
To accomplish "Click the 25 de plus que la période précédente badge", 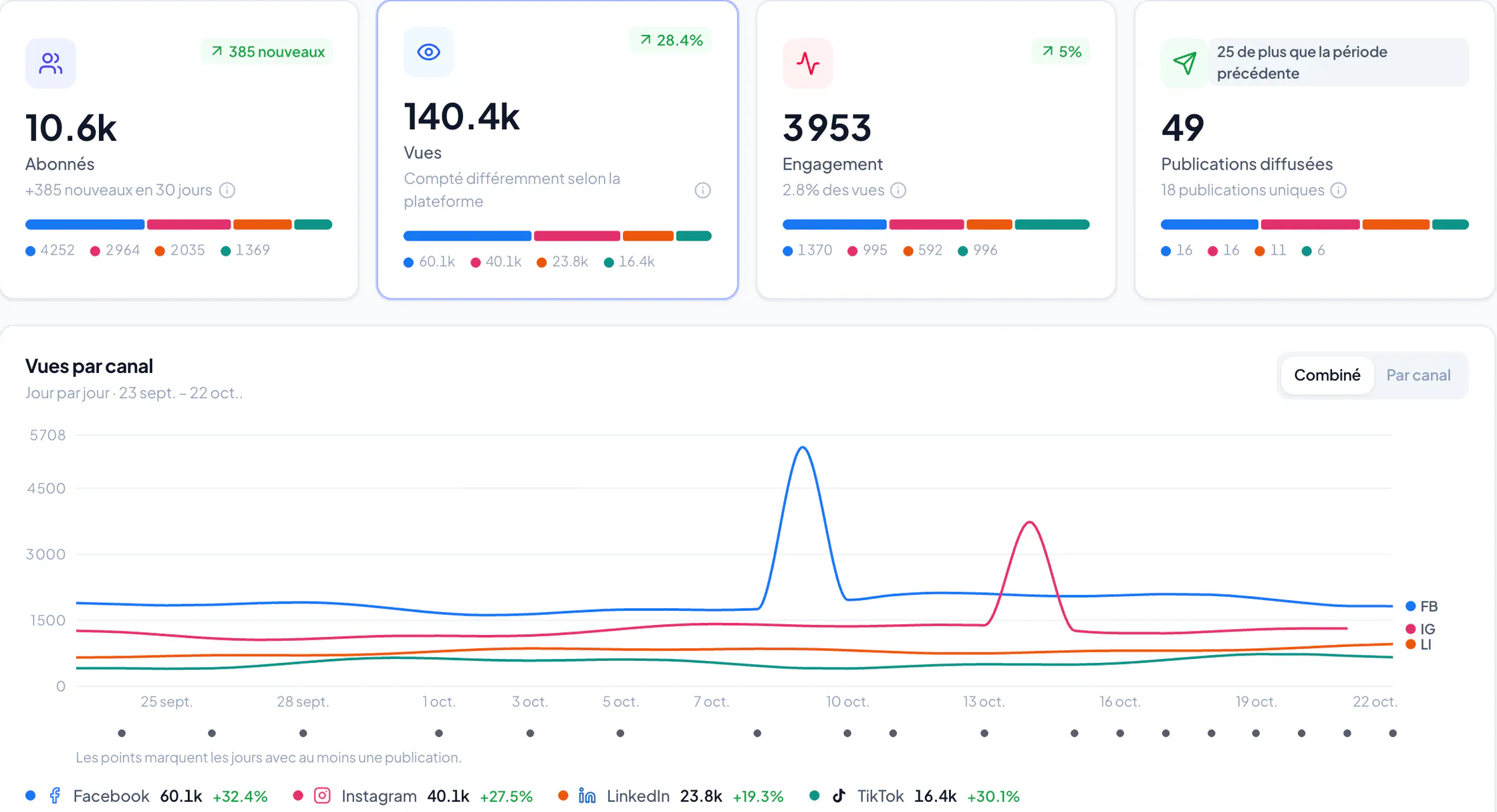I will (x=1339, y=62).
